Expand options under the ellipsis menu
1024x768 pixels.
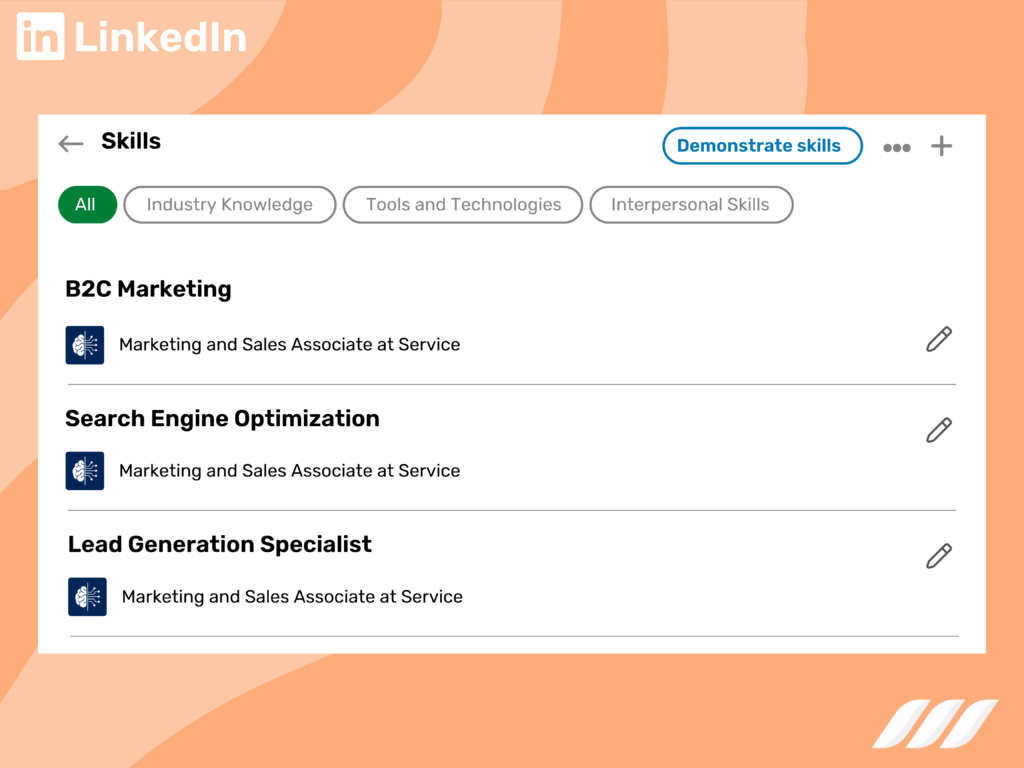(897, 146)
